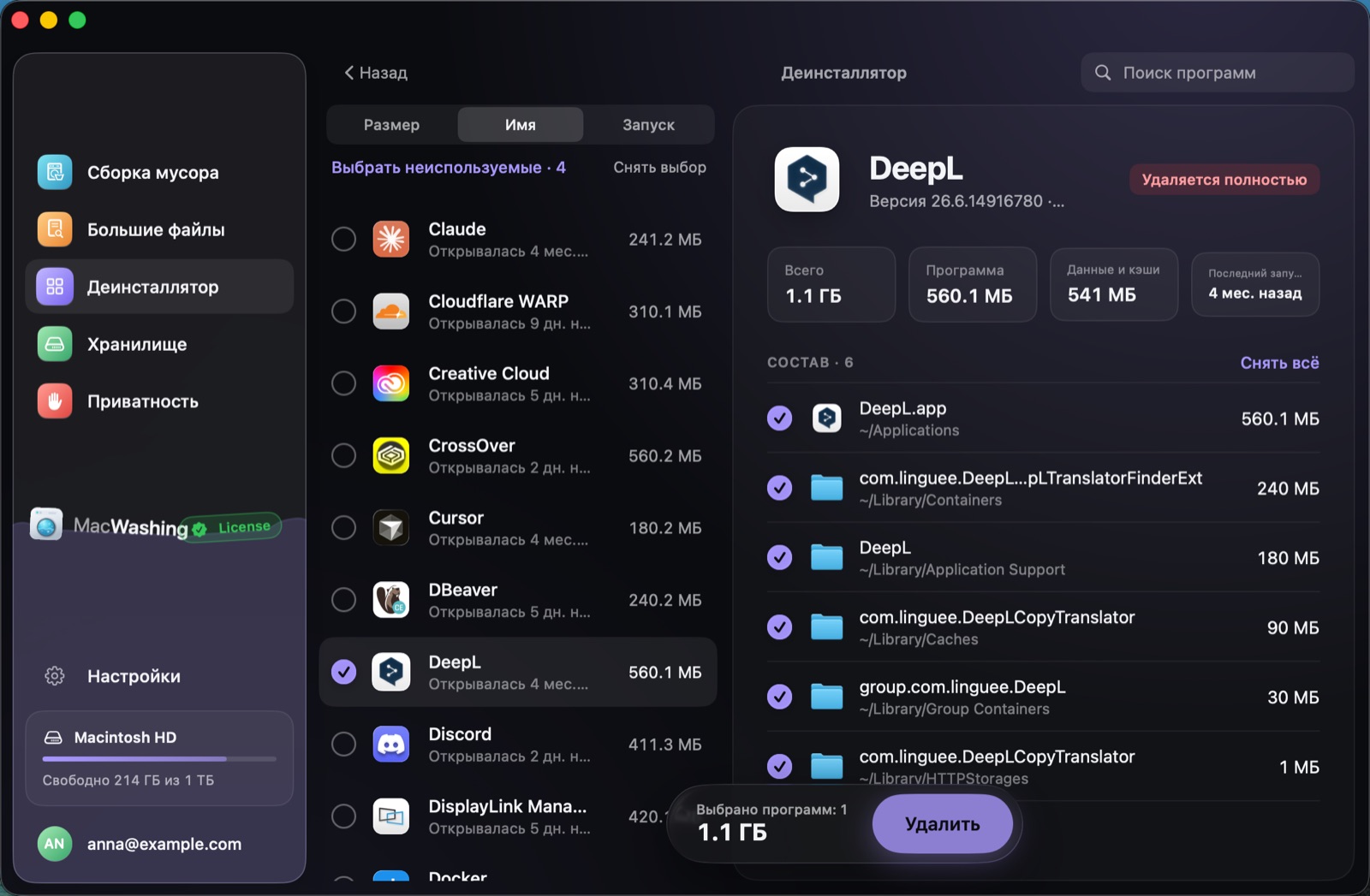Click the Macintosh HD storage bar
This screenshot has width=1370, height=896.
coord(159,758)
